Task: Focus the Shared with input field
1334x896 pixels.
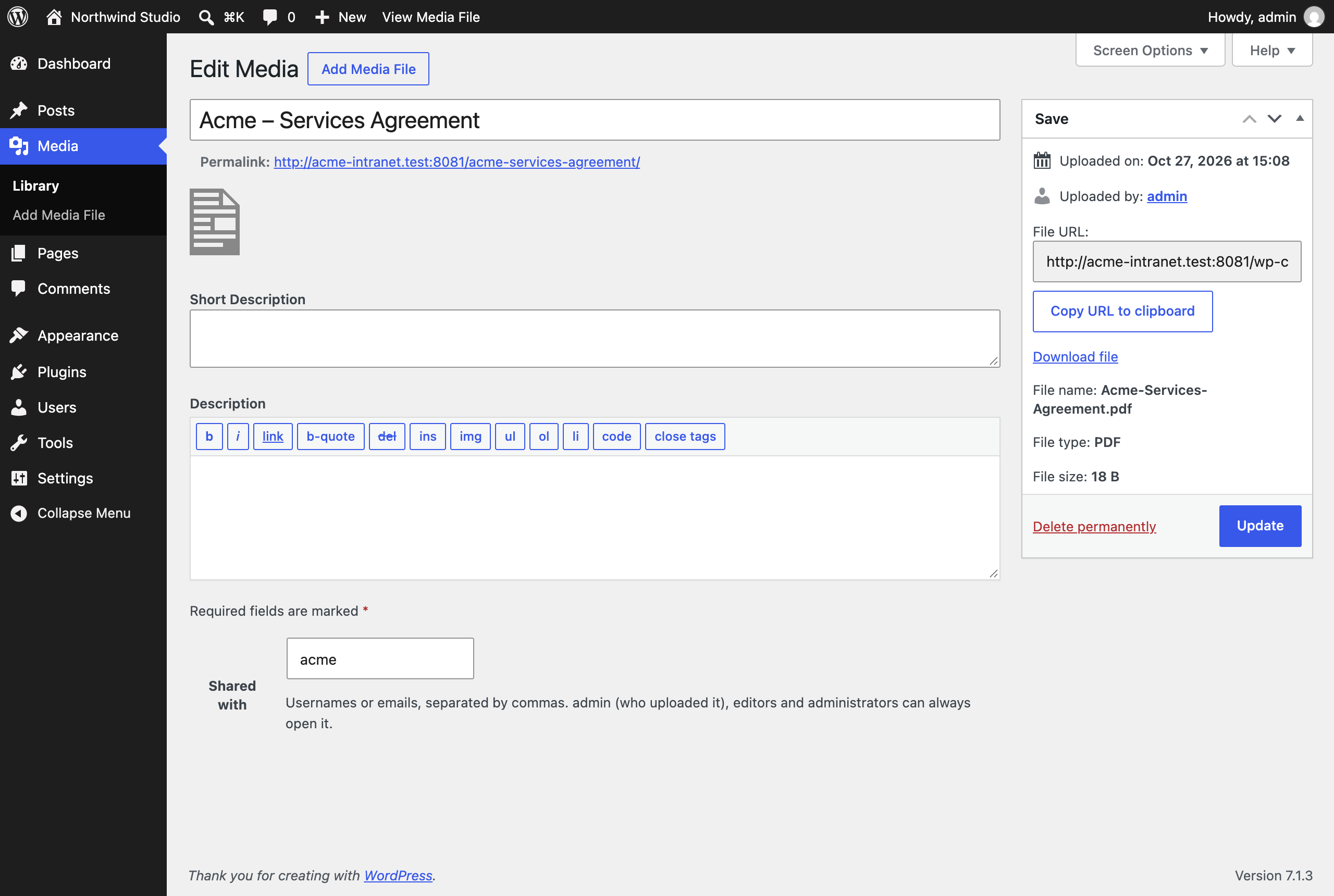Action: click(380, 658)
